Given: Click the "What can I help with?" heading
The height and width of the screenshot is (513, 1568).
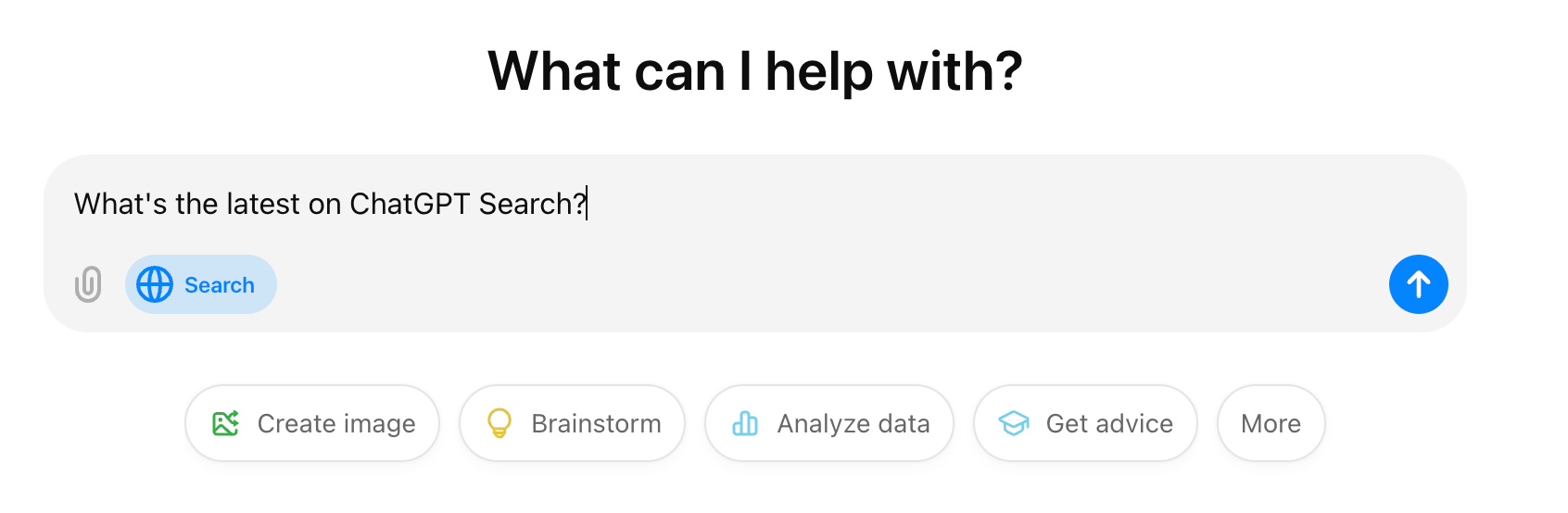Looking at the screenshot, I should (x=754, y=71).
